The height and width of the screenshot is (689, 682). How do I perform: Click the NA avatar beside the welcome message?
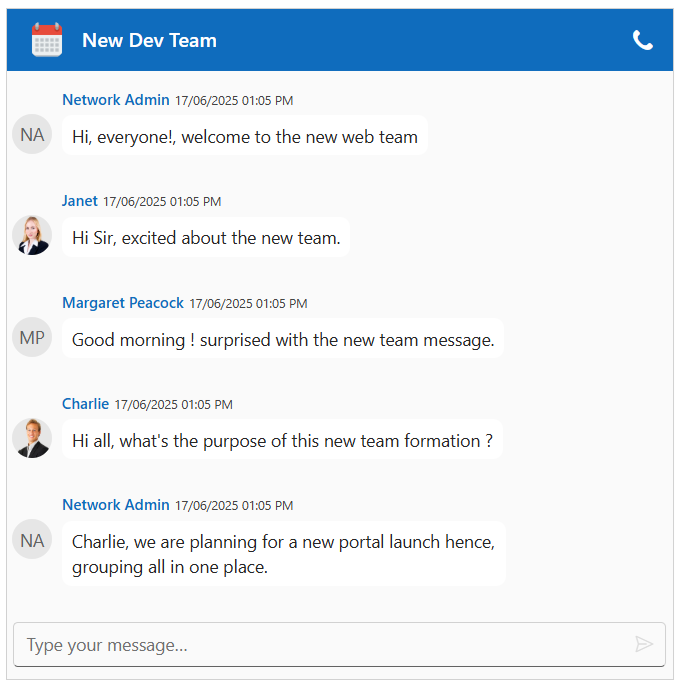tap(32, 134)
